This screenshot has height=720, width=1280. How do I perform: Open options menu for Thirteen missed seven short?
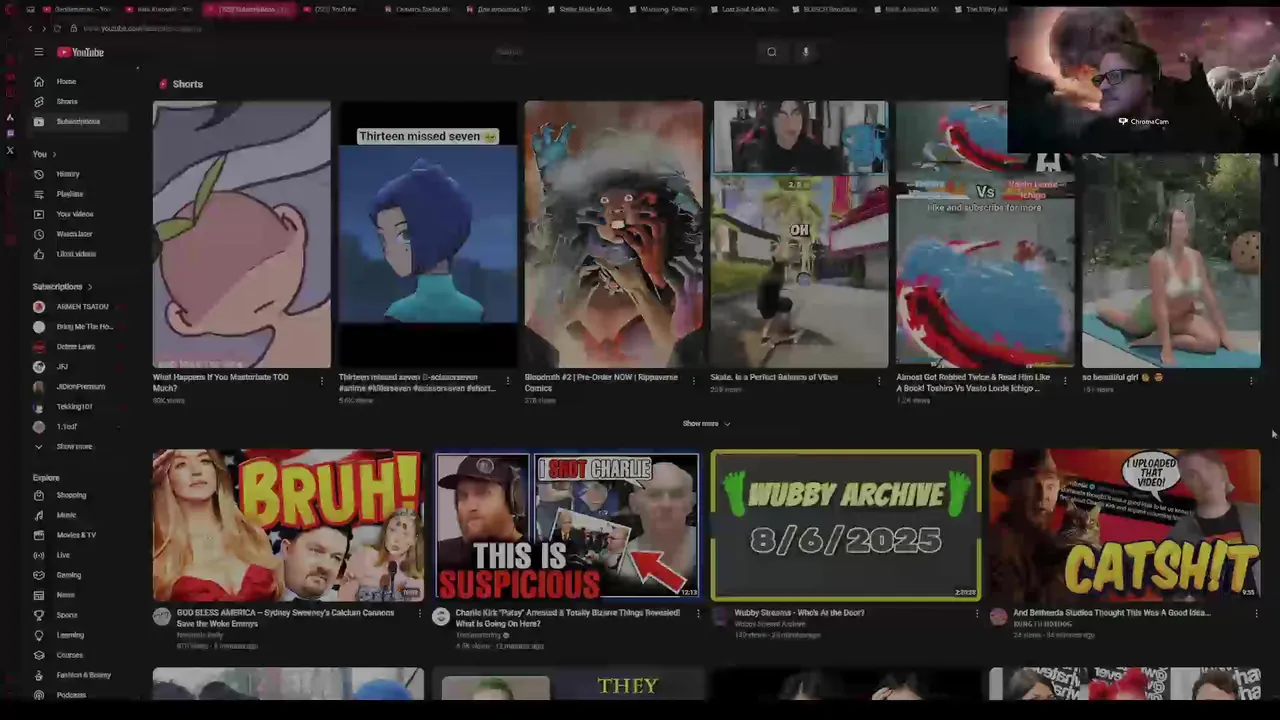click(x=507, y=381)
